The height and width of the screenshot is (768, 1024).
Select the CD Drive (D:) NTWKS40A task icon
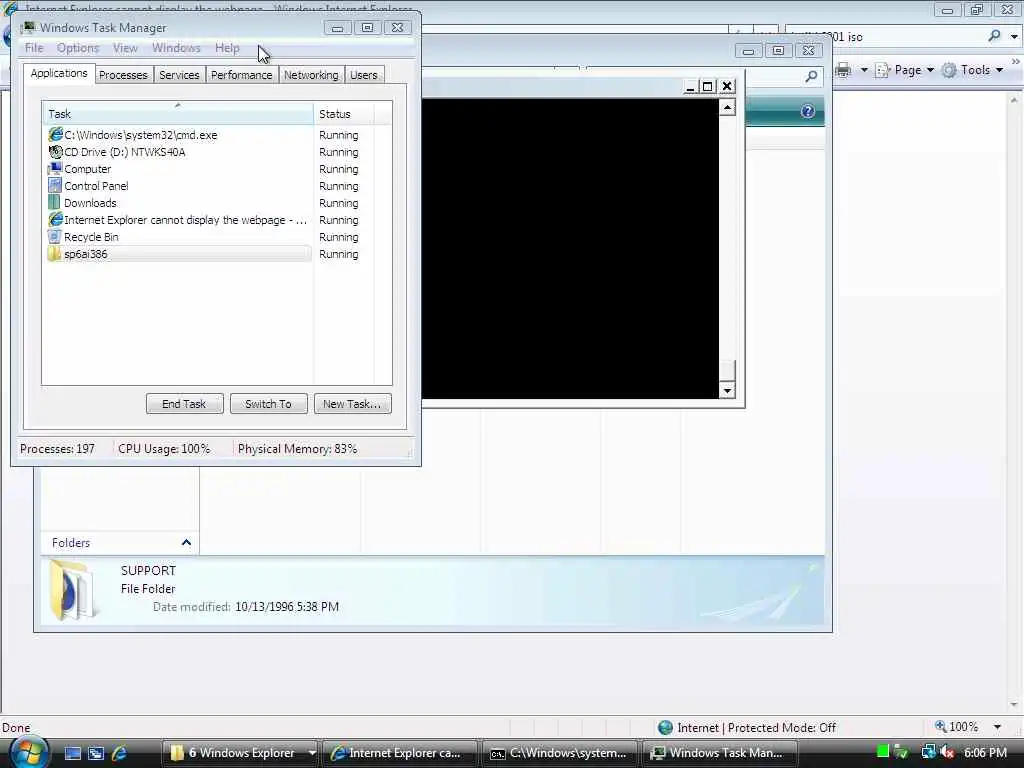[x=56, y=152]
